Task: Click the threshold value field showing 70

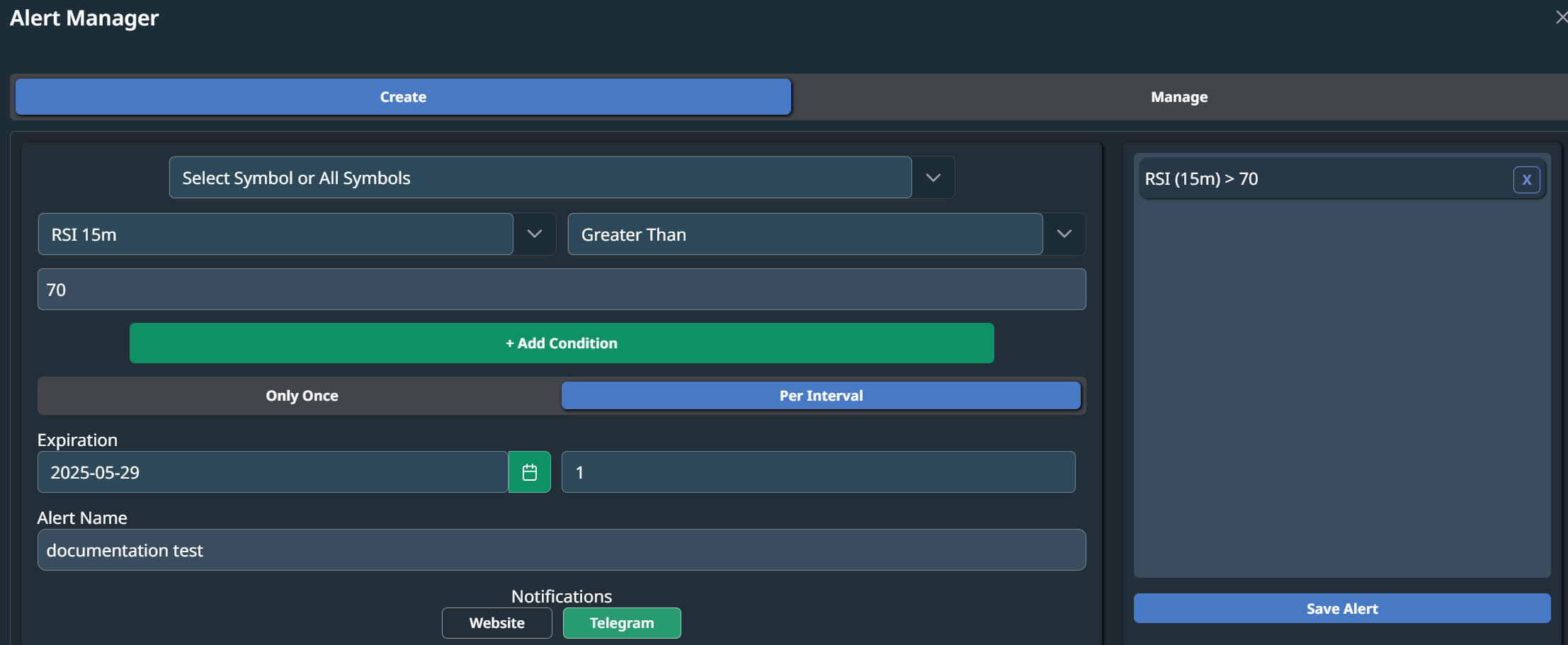Action: [x=562, y=290]
